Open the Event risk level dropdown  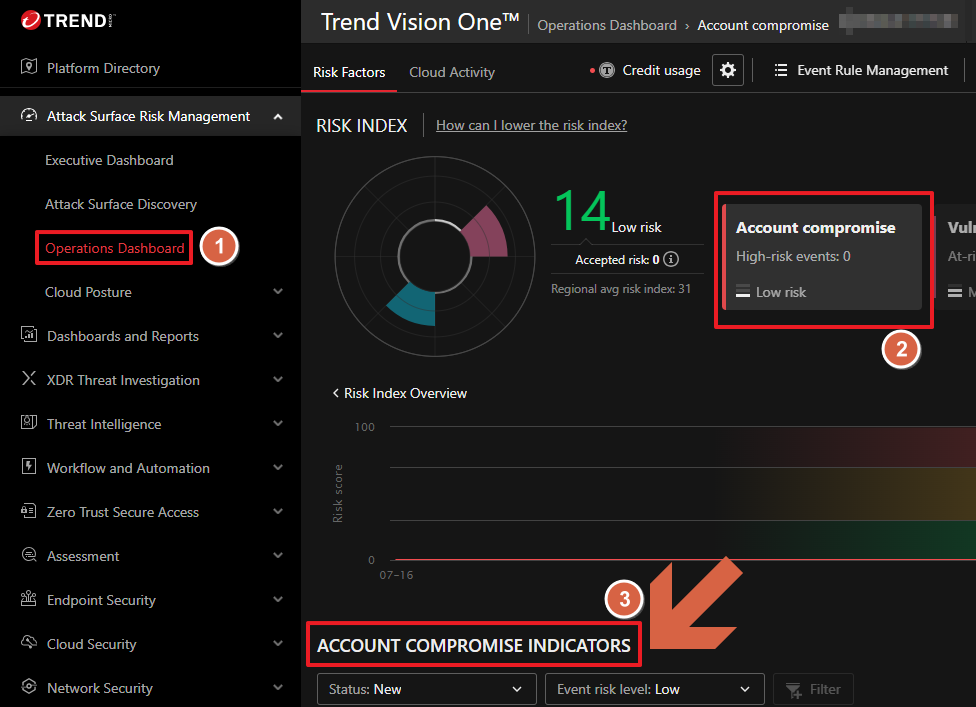click(654, 689)
